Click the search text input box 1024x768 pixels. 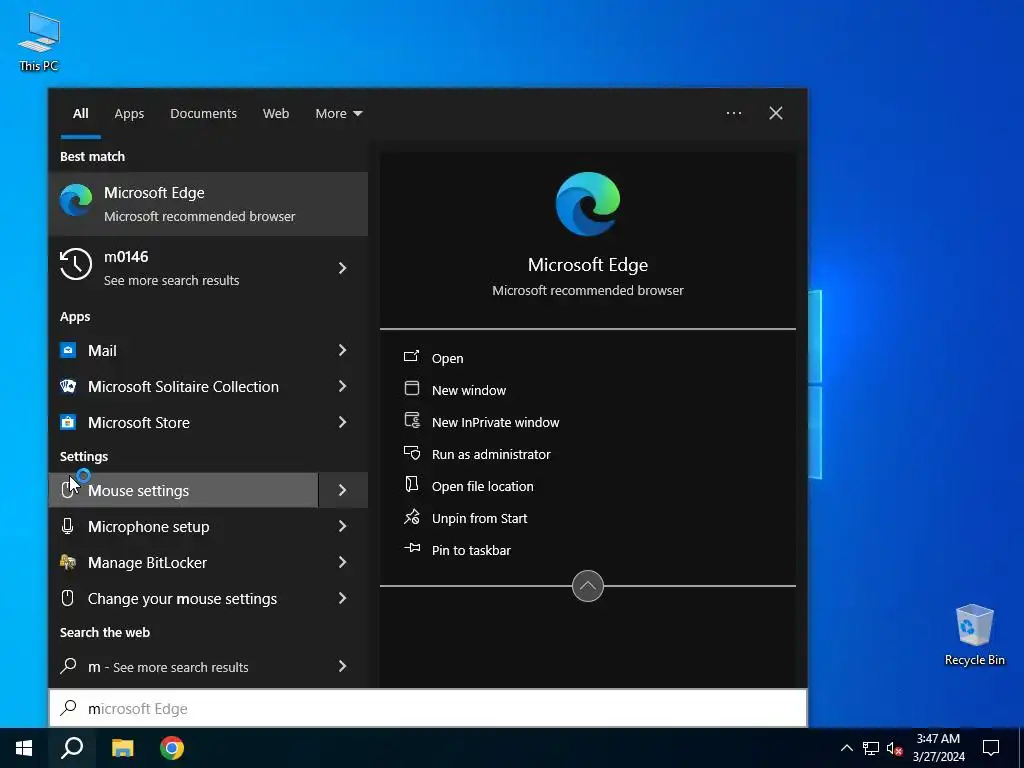click(x=428, y=708)
